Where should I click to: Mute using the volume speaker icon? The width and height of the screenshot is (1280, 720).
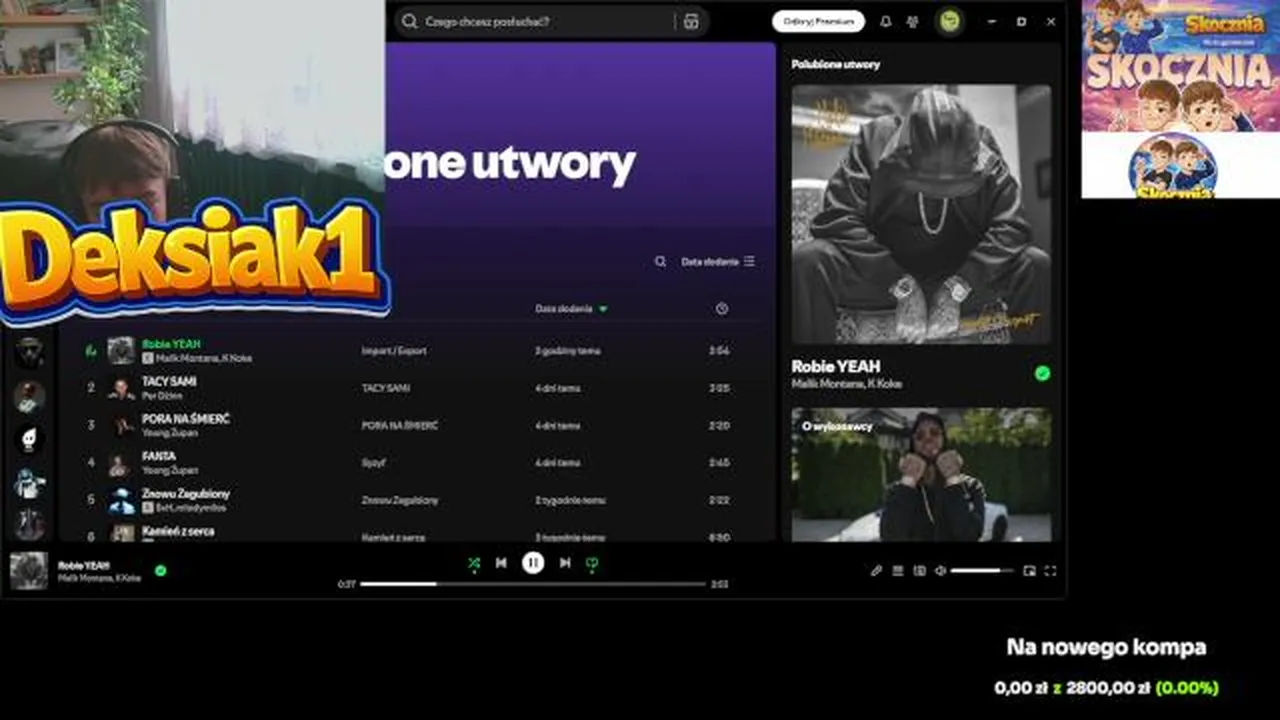coord(940,571)
